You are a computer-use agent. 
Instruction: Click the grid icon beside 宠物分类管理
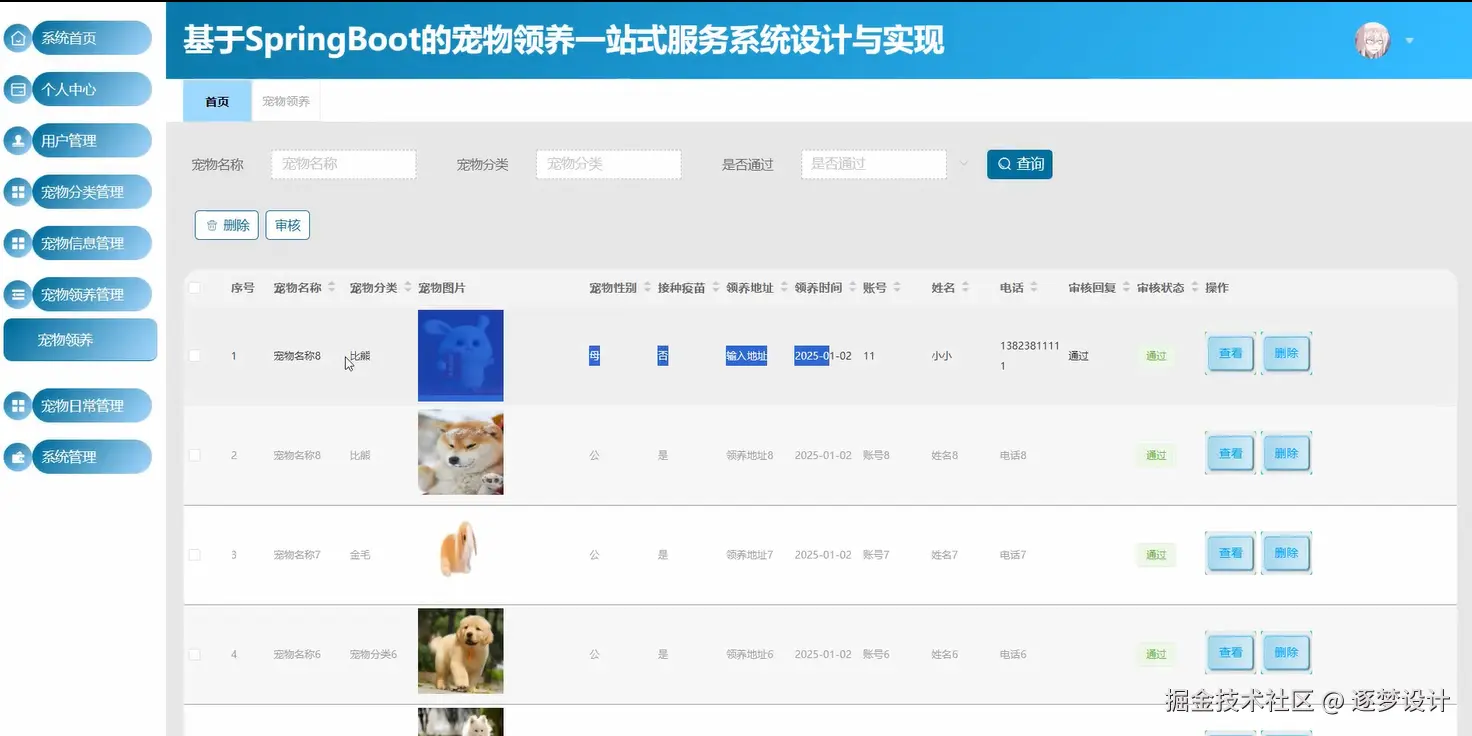(x=18, y=192)
